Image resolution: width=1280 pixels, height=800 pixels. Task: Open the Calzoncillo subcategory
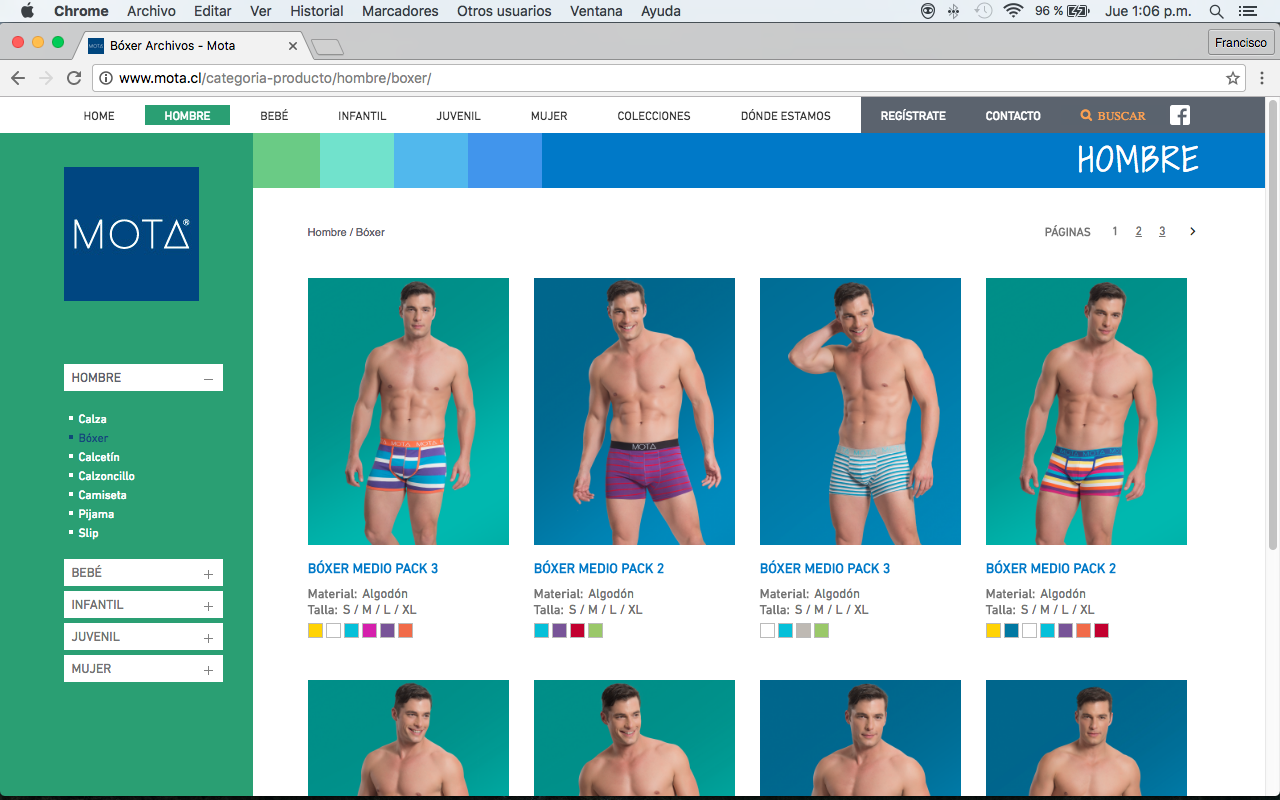point(106,476)
